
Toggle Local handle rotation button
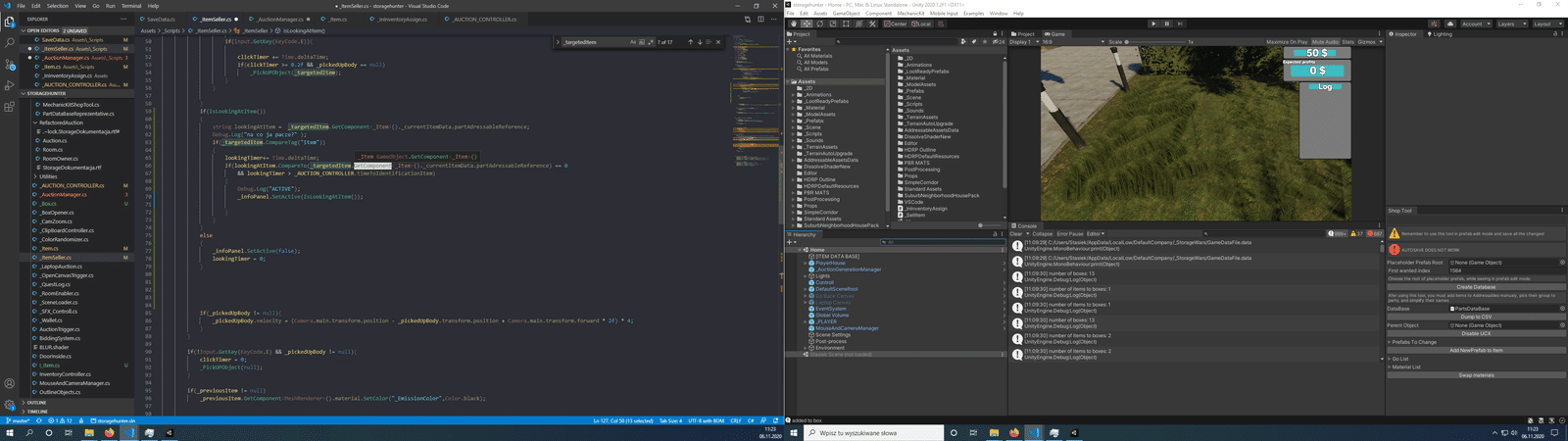(921, 24)
